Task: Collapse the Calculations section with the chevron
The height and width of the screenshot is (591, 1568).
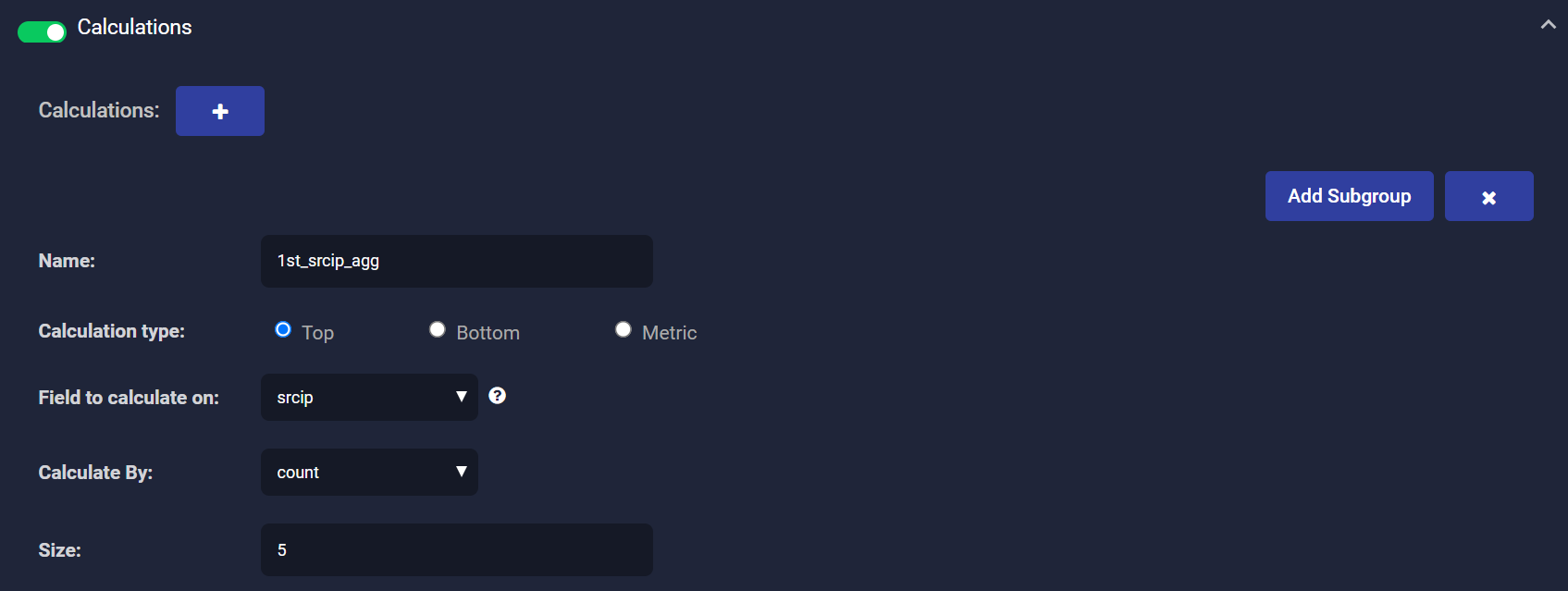Action: (x=1548, y=25)
